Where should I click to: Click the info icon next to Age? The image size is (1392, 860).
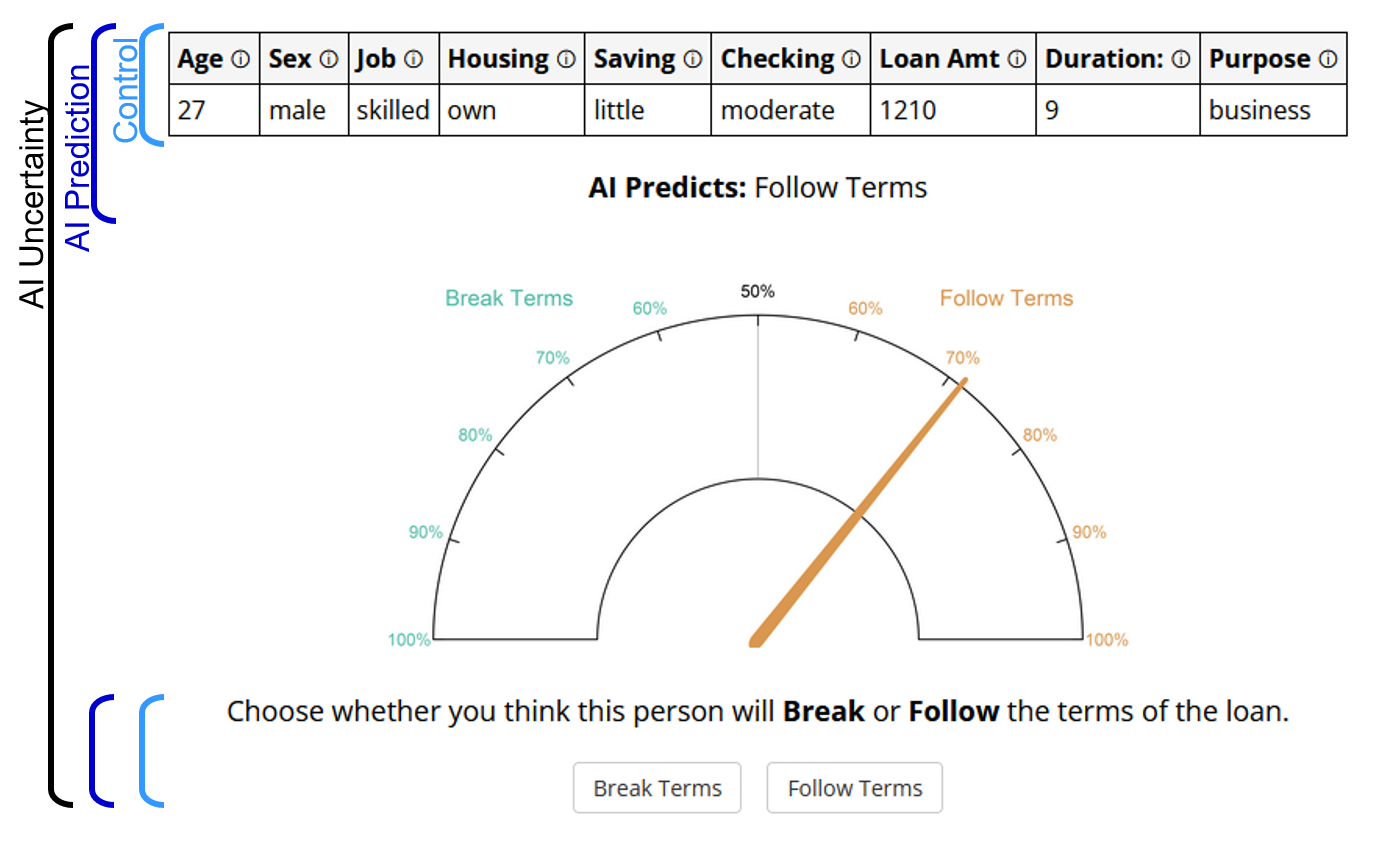(240, 60)
